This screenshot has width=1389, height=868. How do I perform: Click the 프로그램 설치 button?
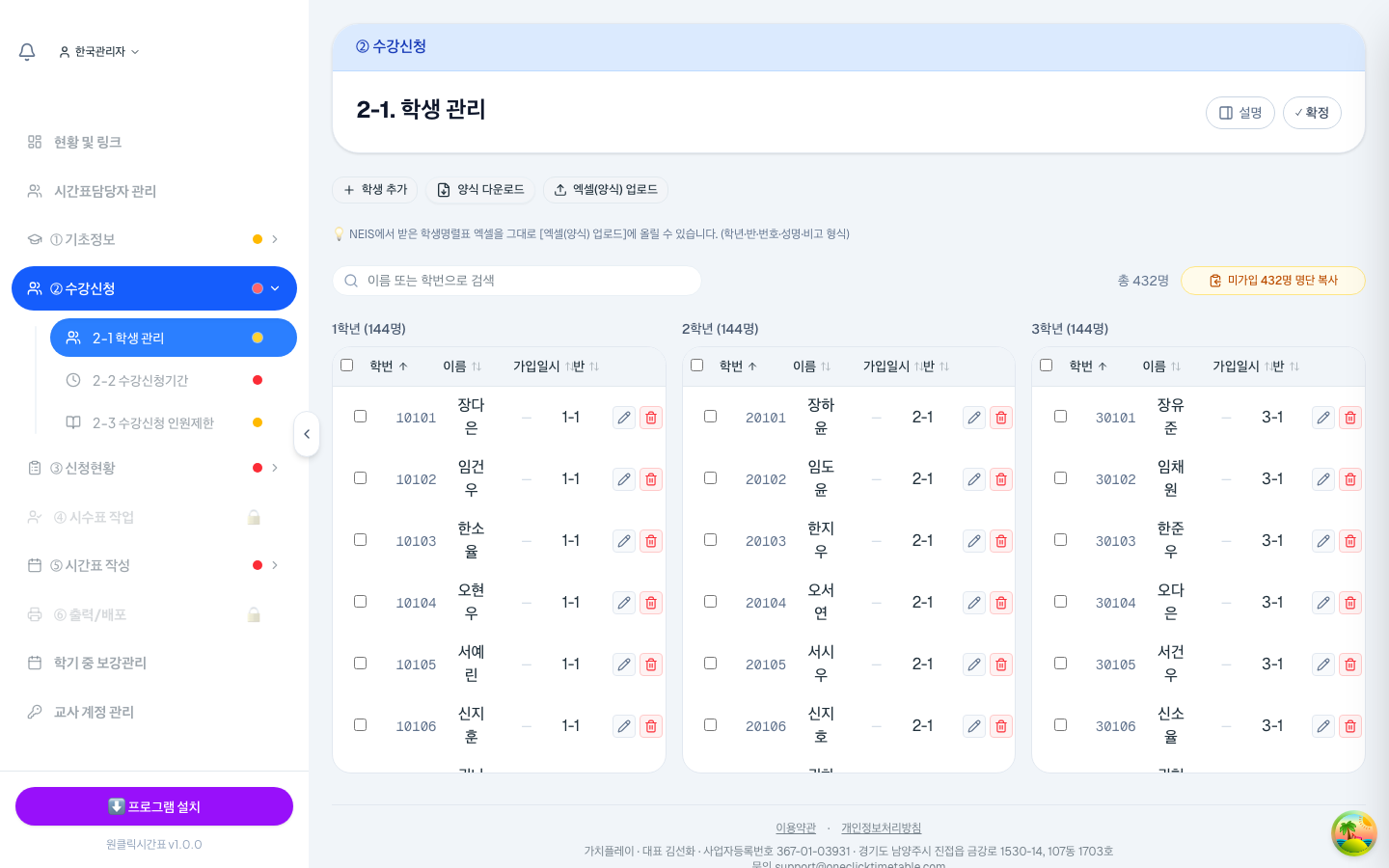tap(154, 806)
